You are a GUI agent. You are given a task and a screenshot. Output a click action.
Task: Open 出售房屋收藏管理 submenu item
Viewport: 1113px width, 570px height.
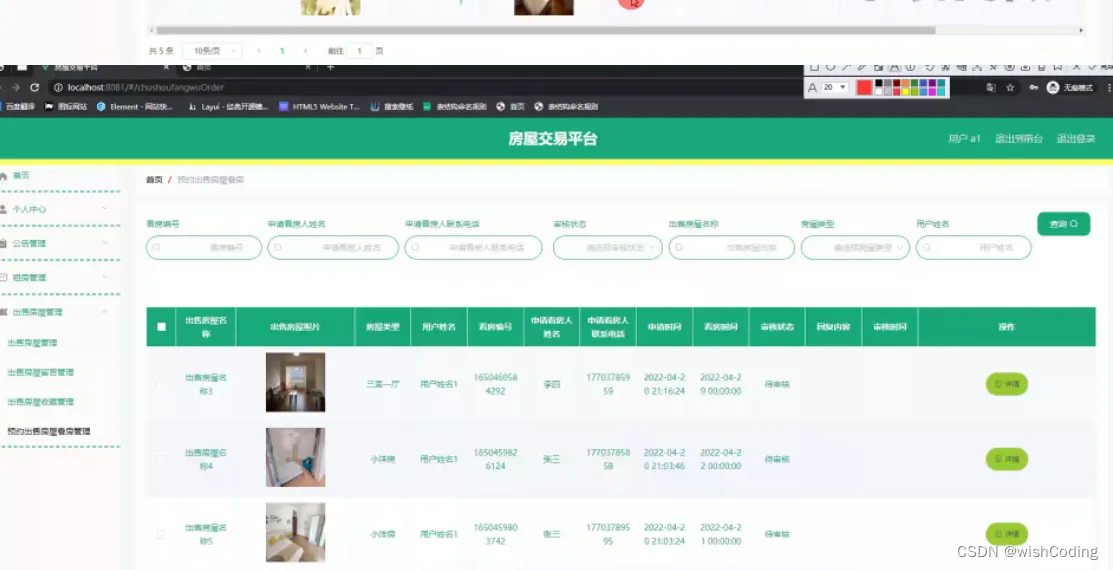(x=40, y=402)
